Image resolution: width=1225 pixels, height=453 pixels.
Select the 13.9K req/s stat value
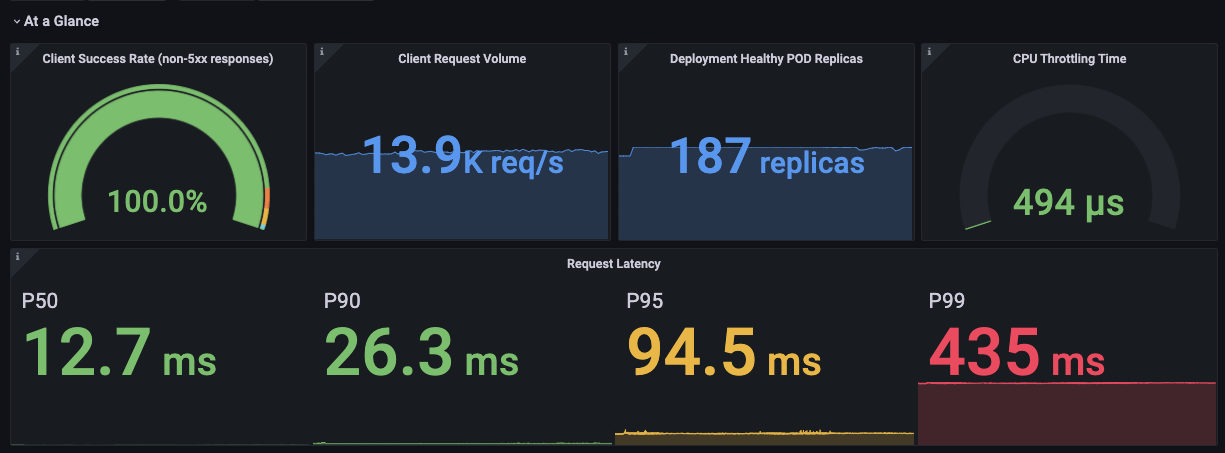462,157
